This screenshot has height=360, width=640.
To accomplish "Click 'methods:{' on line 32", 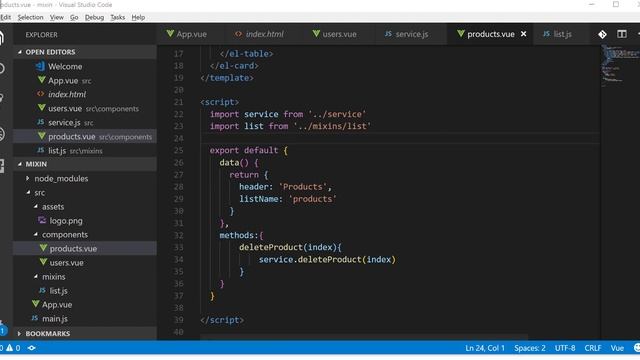I will (x=241, y=235).
